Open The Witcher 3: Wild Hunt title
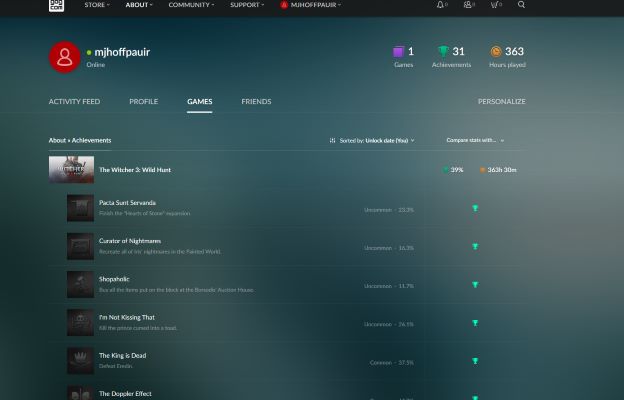The width and height of the screenshot is (624, 400). [x=135, y=170]
